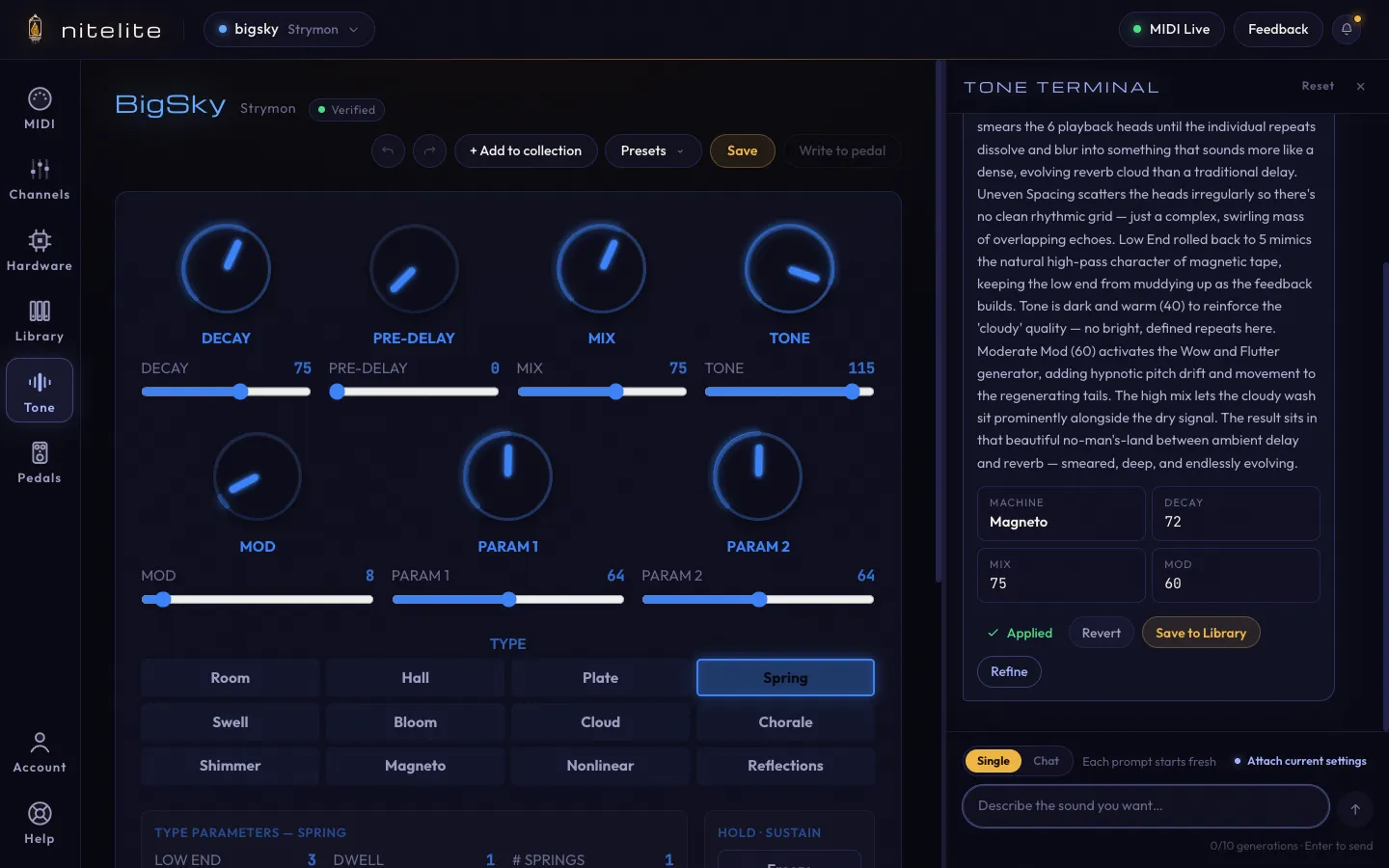Select the Chorale reverb type
Image resolution: width=1389 pixels, height=868 pixels.
click(785, 722)
